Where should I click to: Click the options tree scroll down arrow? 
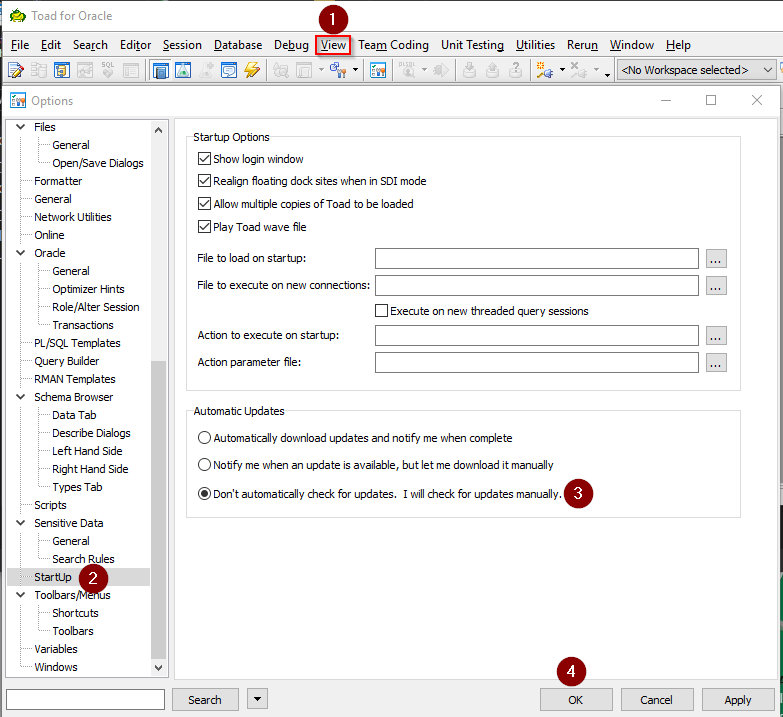point(158,668)
